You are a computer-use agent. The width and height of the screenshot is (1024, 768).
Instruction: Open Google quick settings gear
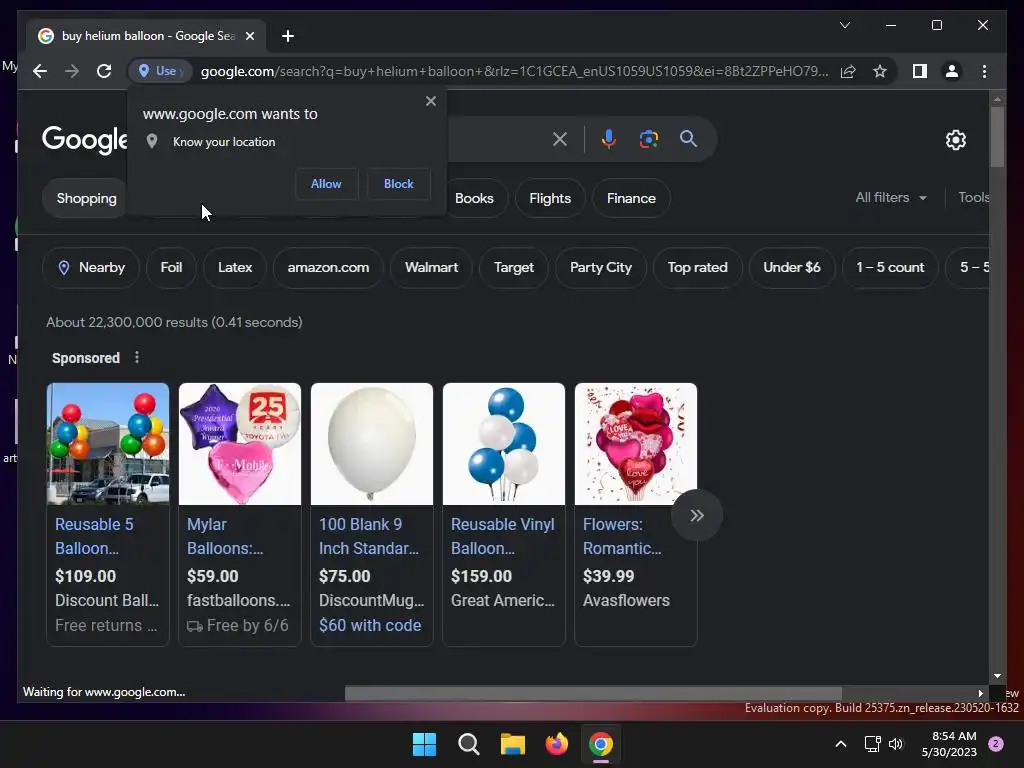point(955,140)
